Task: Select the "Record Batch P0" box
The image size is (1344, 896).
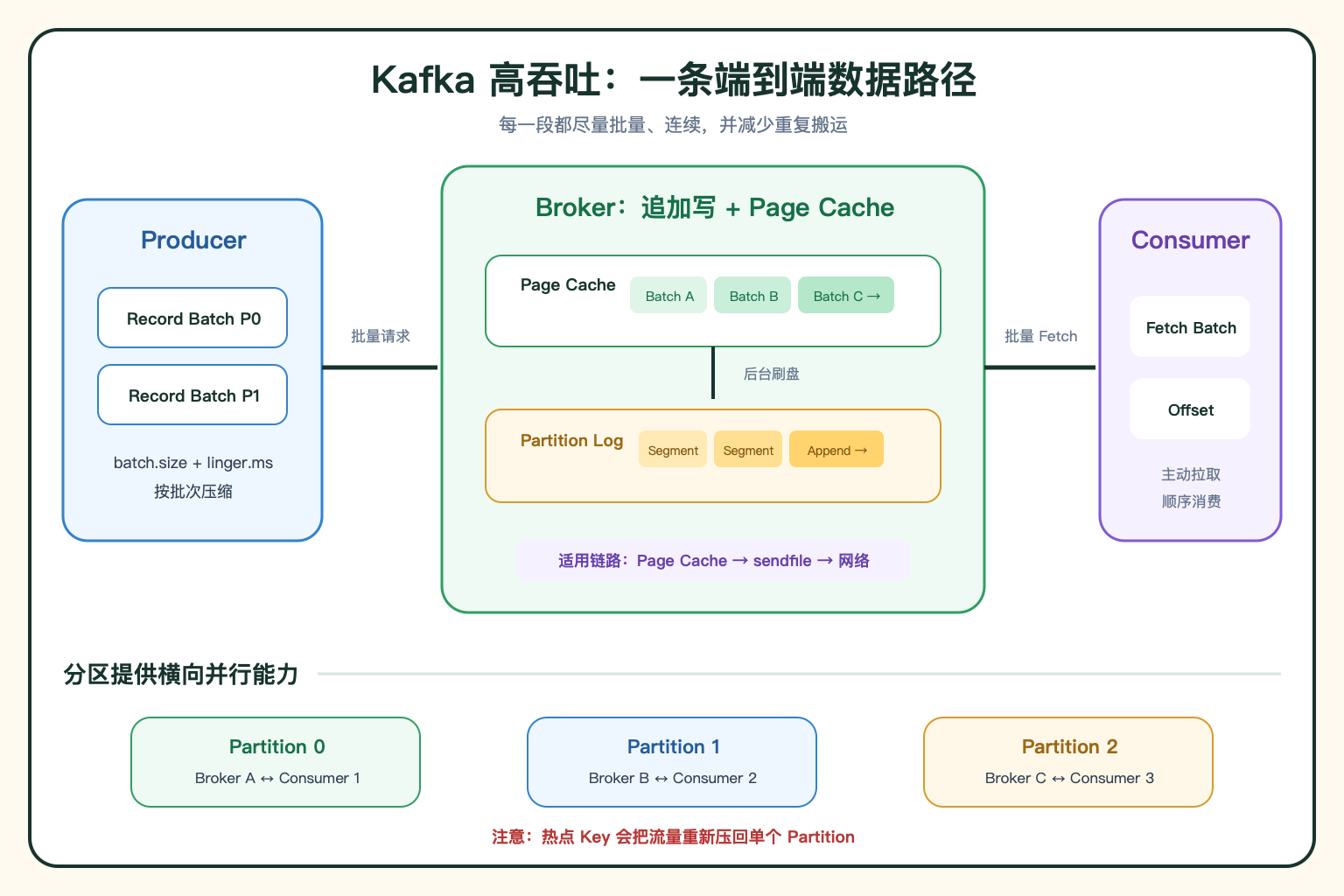Action: pos(192,318)
